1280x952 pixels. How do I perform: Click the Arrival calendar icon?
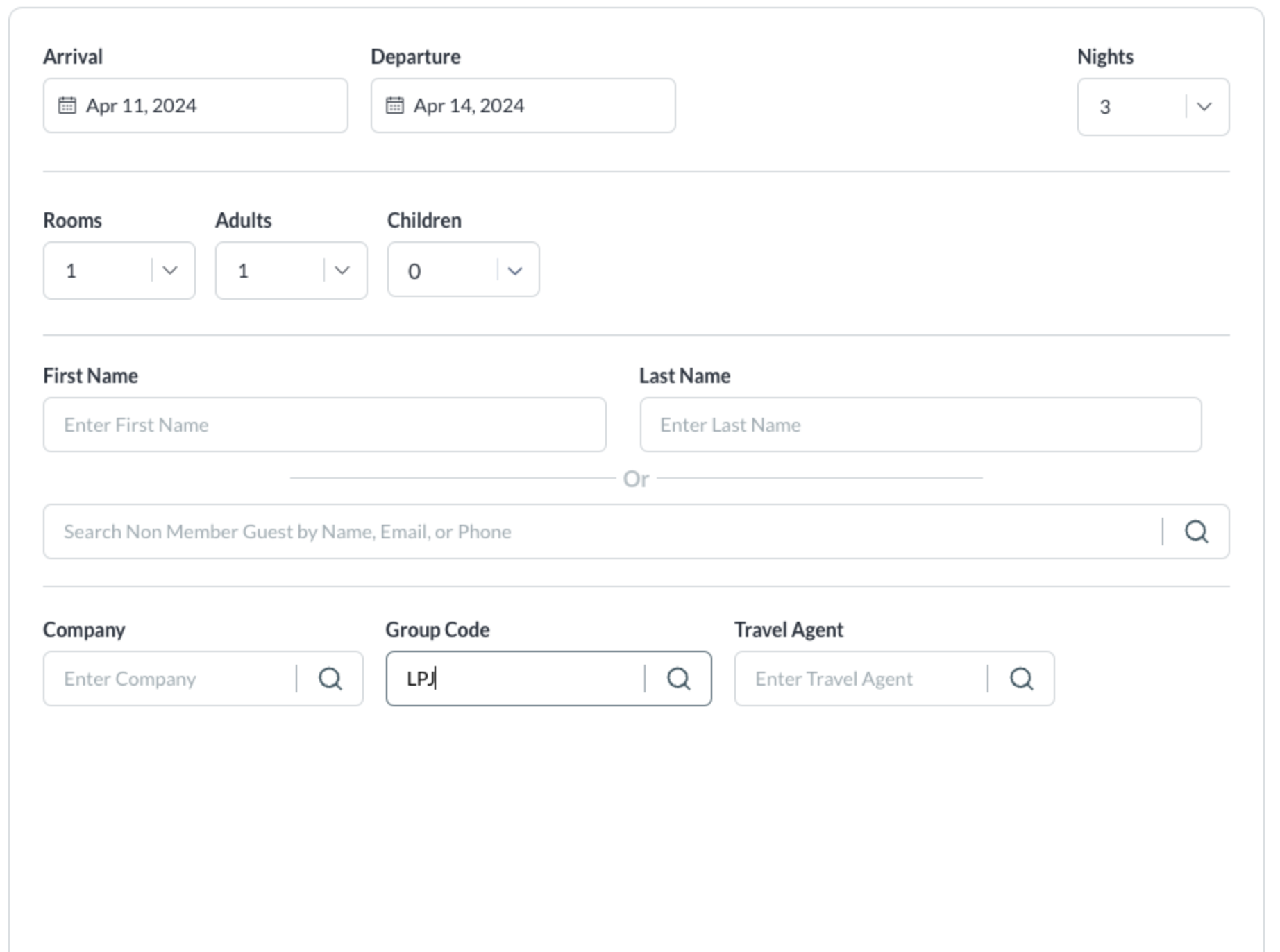click(x=67, y=105)
